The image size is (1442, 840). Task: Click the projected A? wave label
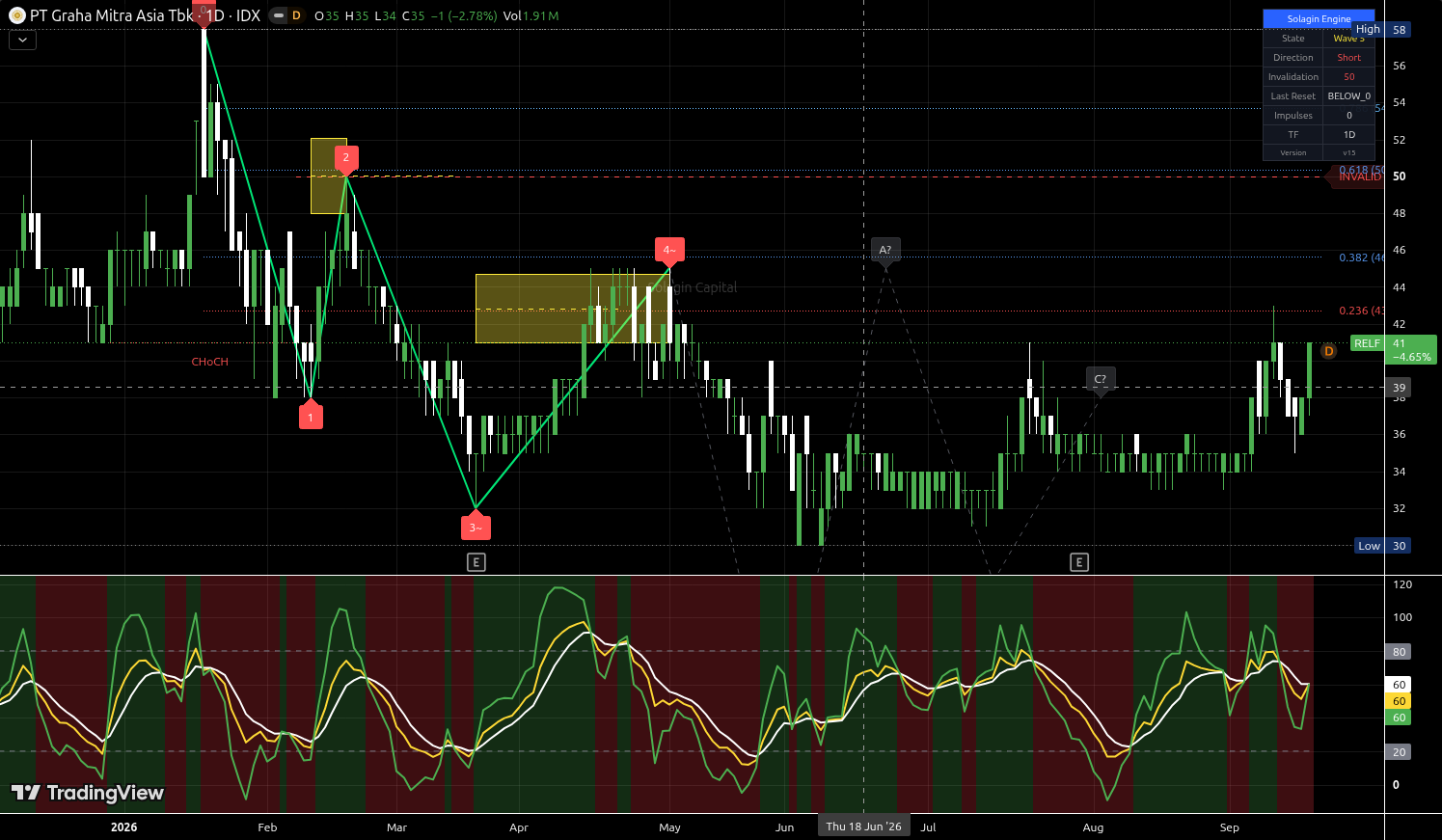click(x=885, y=250)
